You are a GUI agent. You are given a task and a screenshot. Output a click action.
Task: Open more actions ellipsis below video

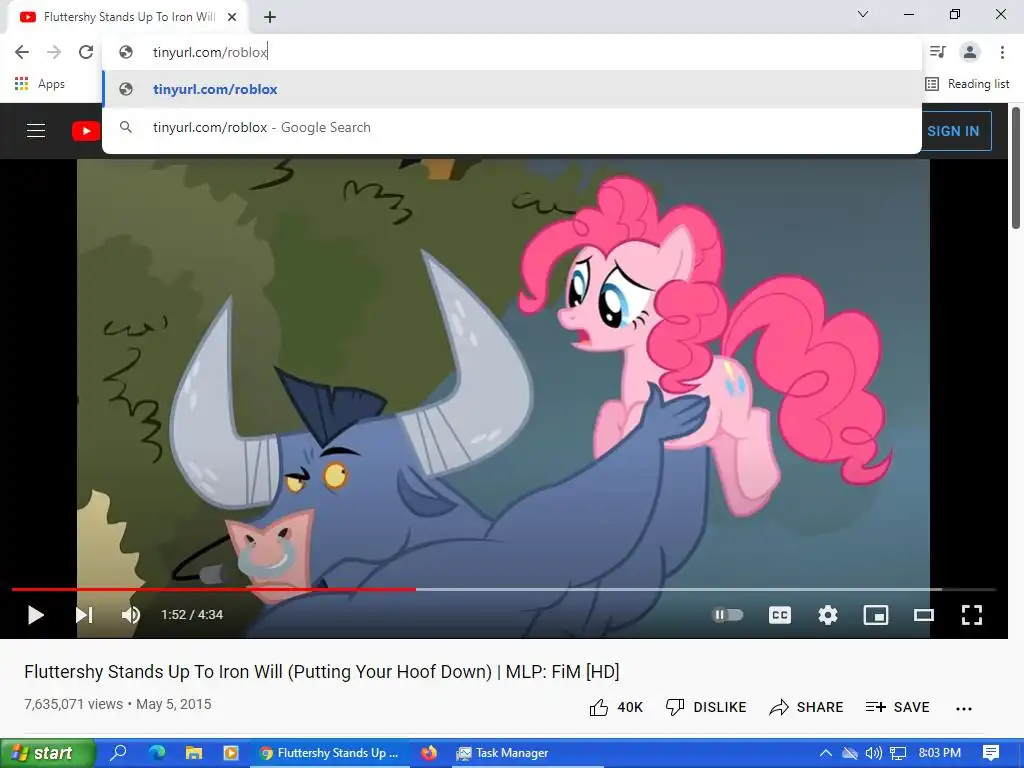[964, 708]
